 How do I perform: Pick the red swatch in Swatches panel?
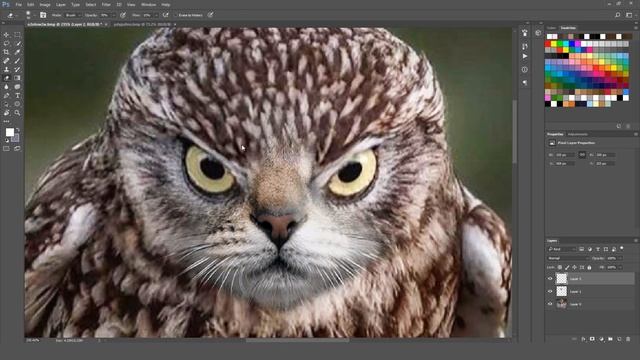tap(547, 44)
